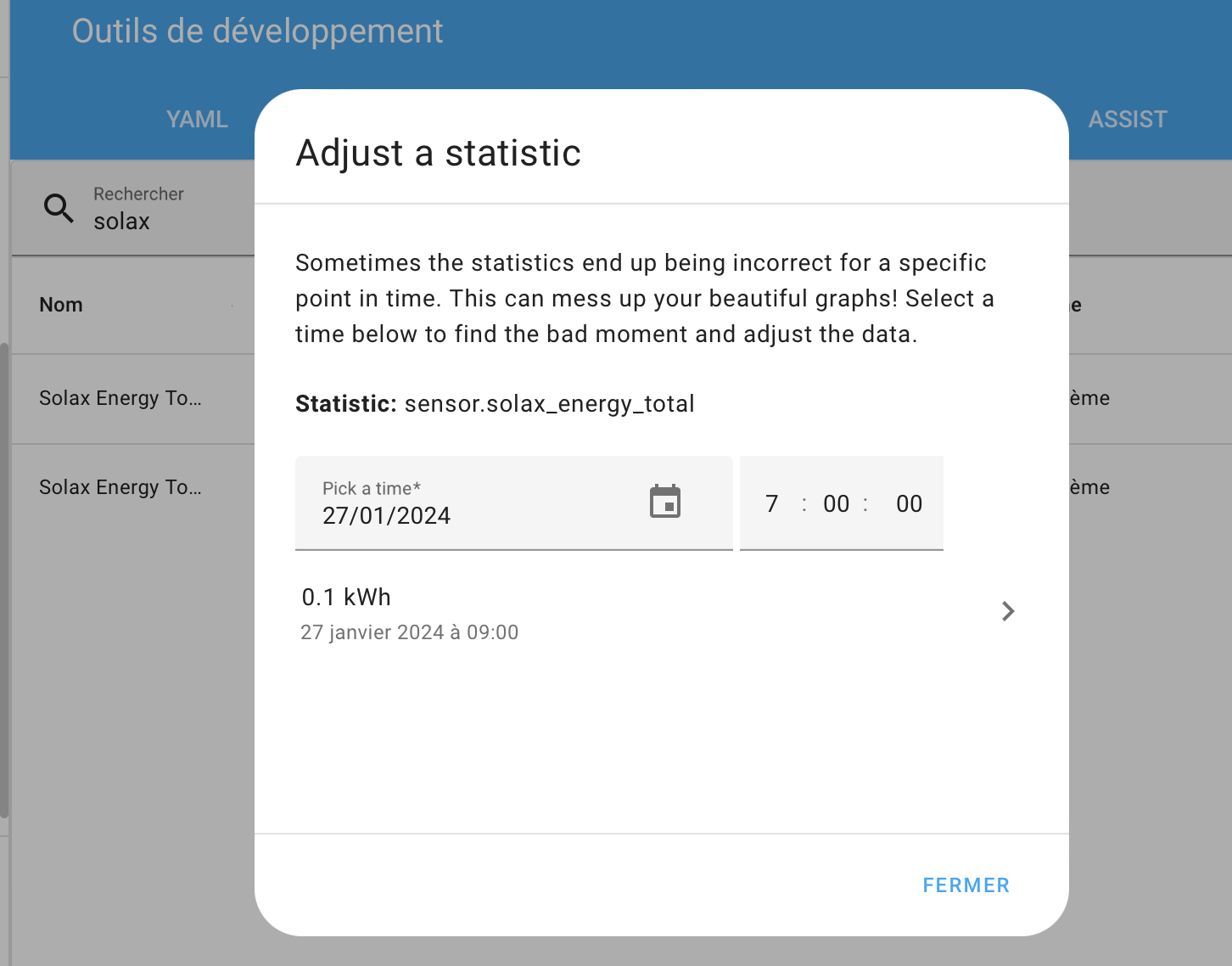Select the 0.1 kWh value text
This screenshot has width=1232, height=966.
tap(346, 598)
